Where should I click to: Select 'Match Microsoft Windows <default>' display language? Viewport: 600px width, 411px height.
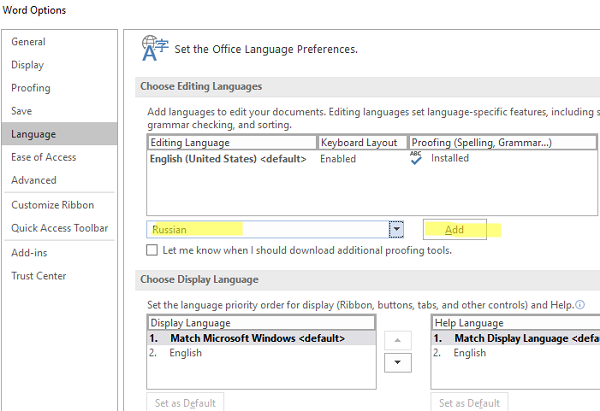click(x=262, y=338)
